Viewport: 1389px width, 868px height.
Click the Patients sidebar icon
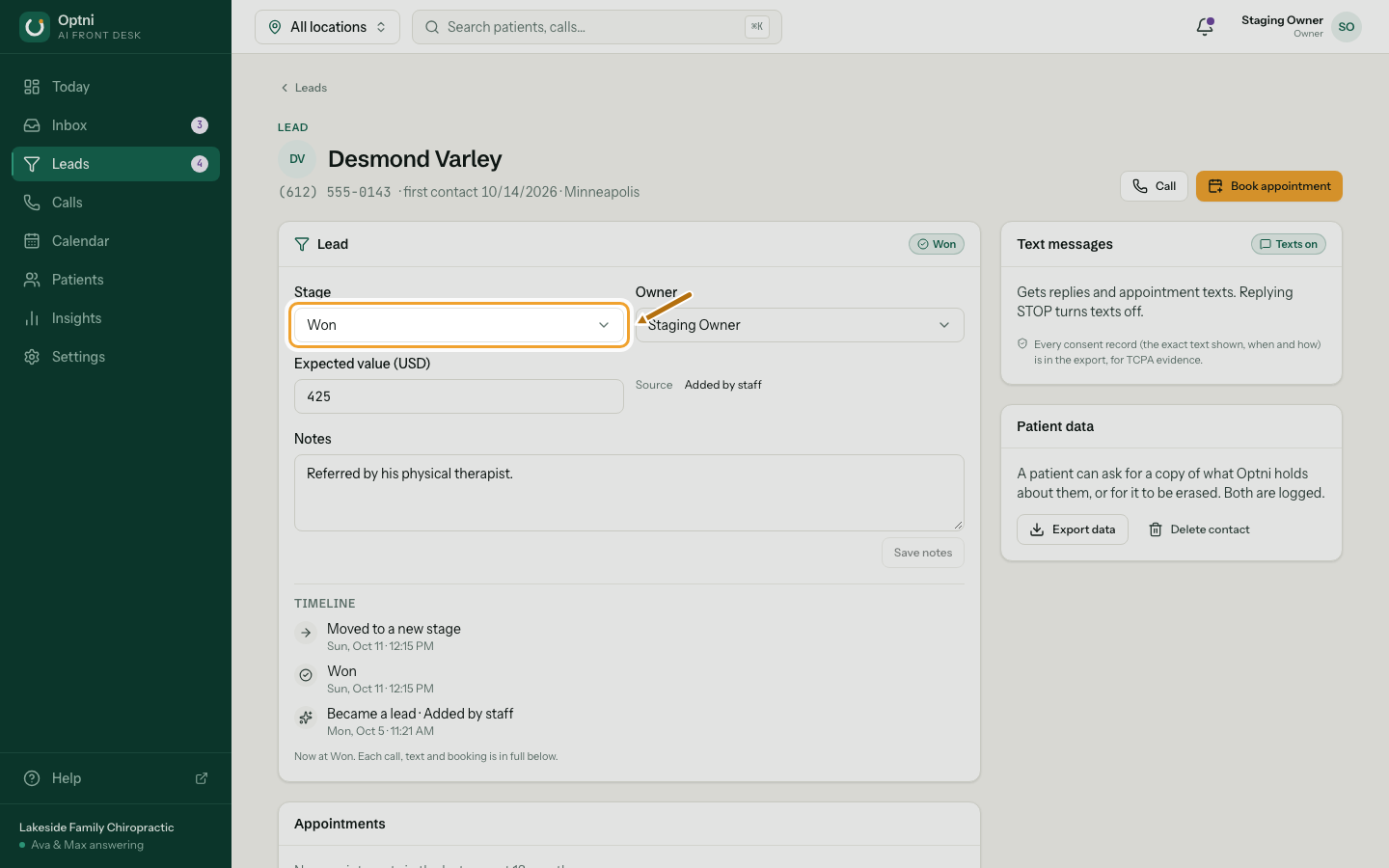coord(32,280)
